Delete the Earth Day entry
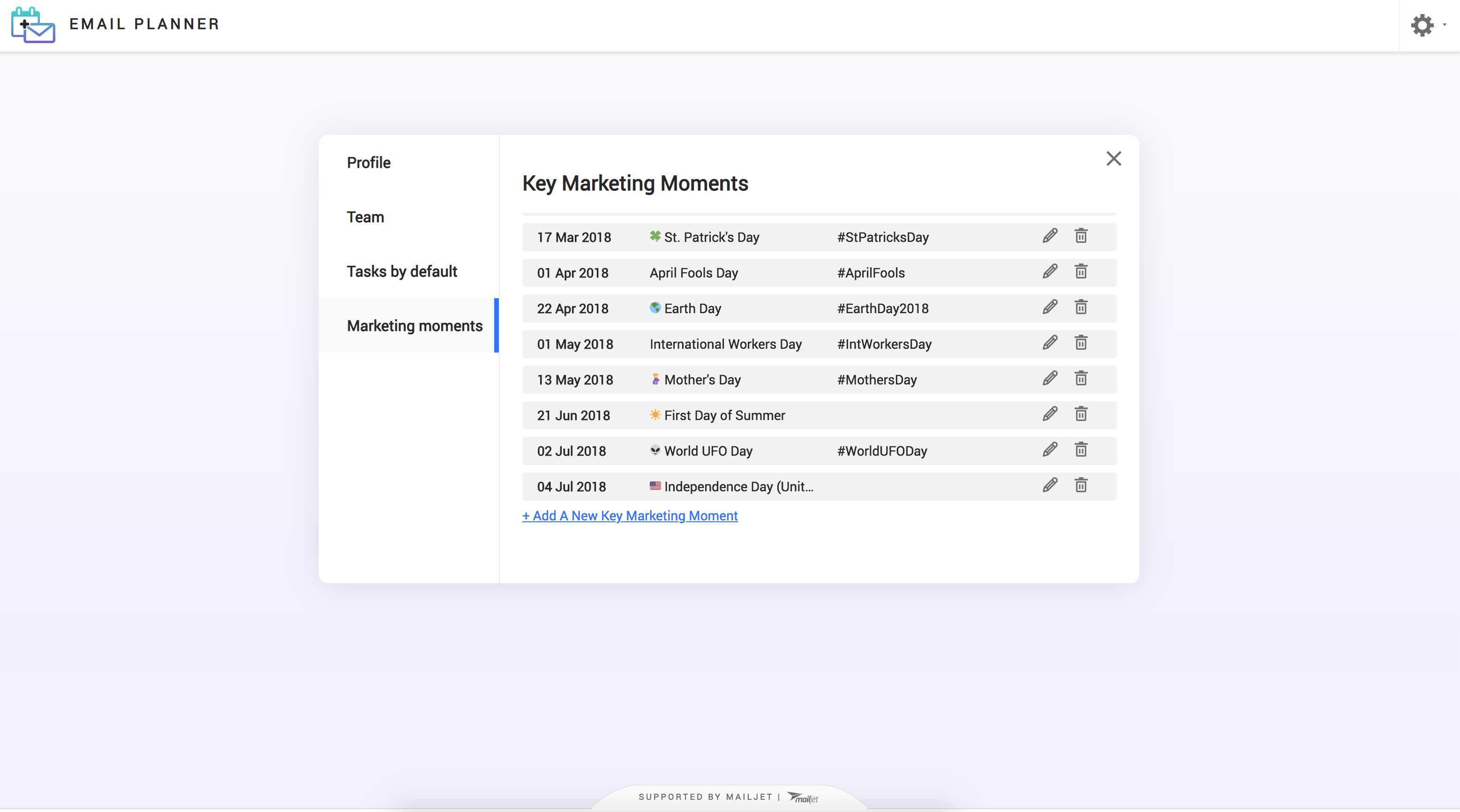The width and height of the screenshot is (1460, 812). (x=1081, y=307)
